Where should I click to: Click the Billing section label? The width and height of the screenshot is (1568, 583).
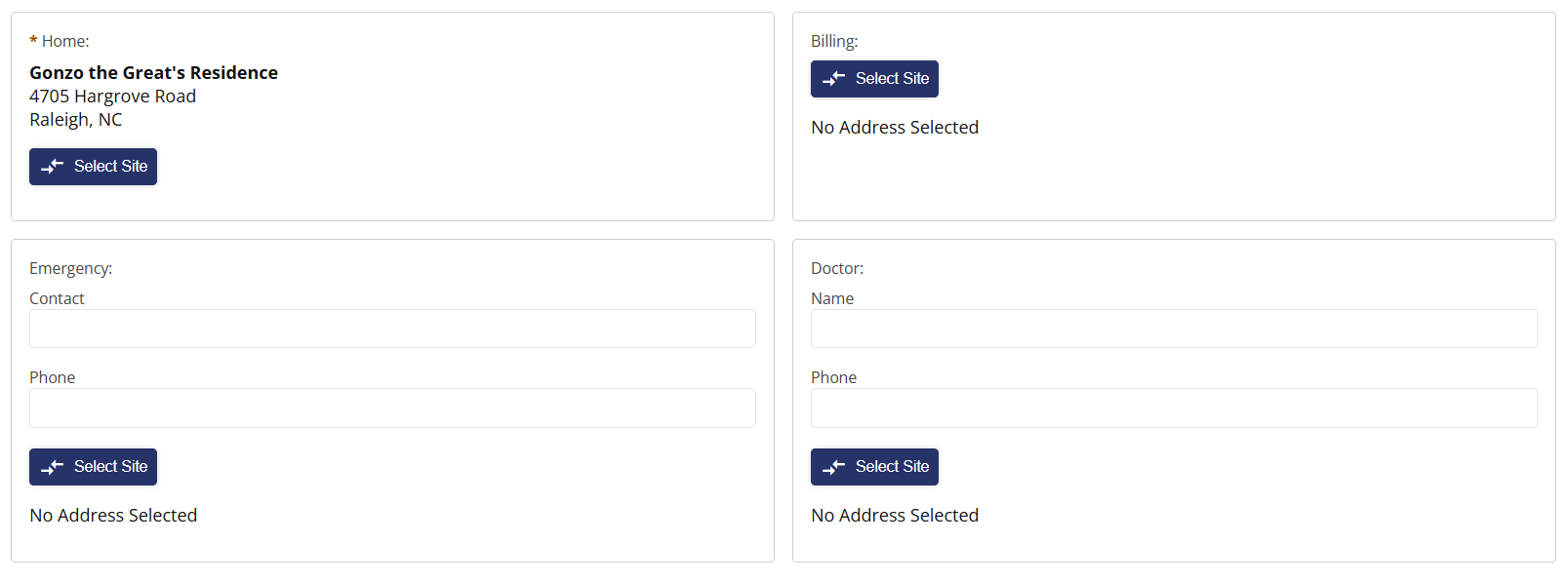click(834, 41)
